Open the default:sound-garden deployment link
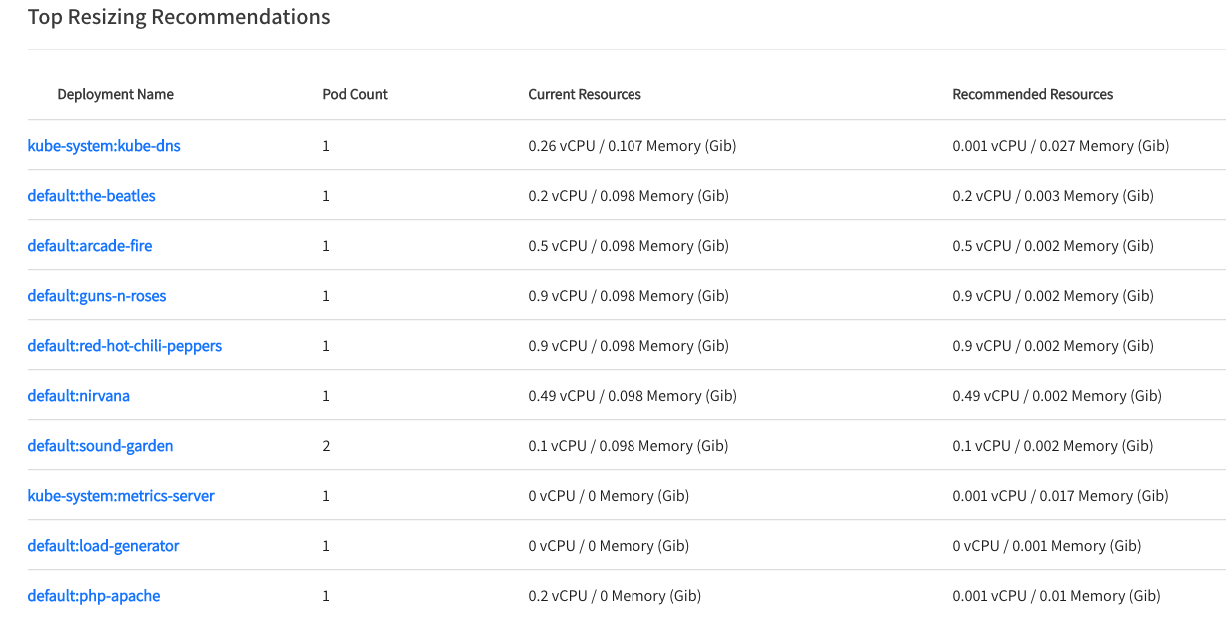 point(100,446)
